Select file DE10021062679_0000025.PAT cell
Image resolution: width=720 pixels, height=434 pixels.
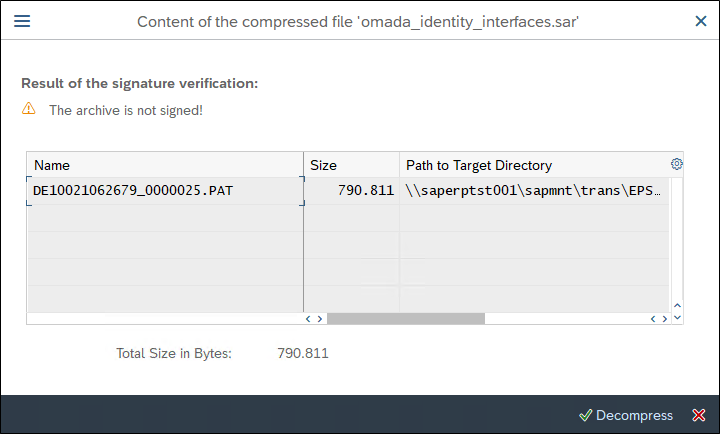(x=165, y=191)
